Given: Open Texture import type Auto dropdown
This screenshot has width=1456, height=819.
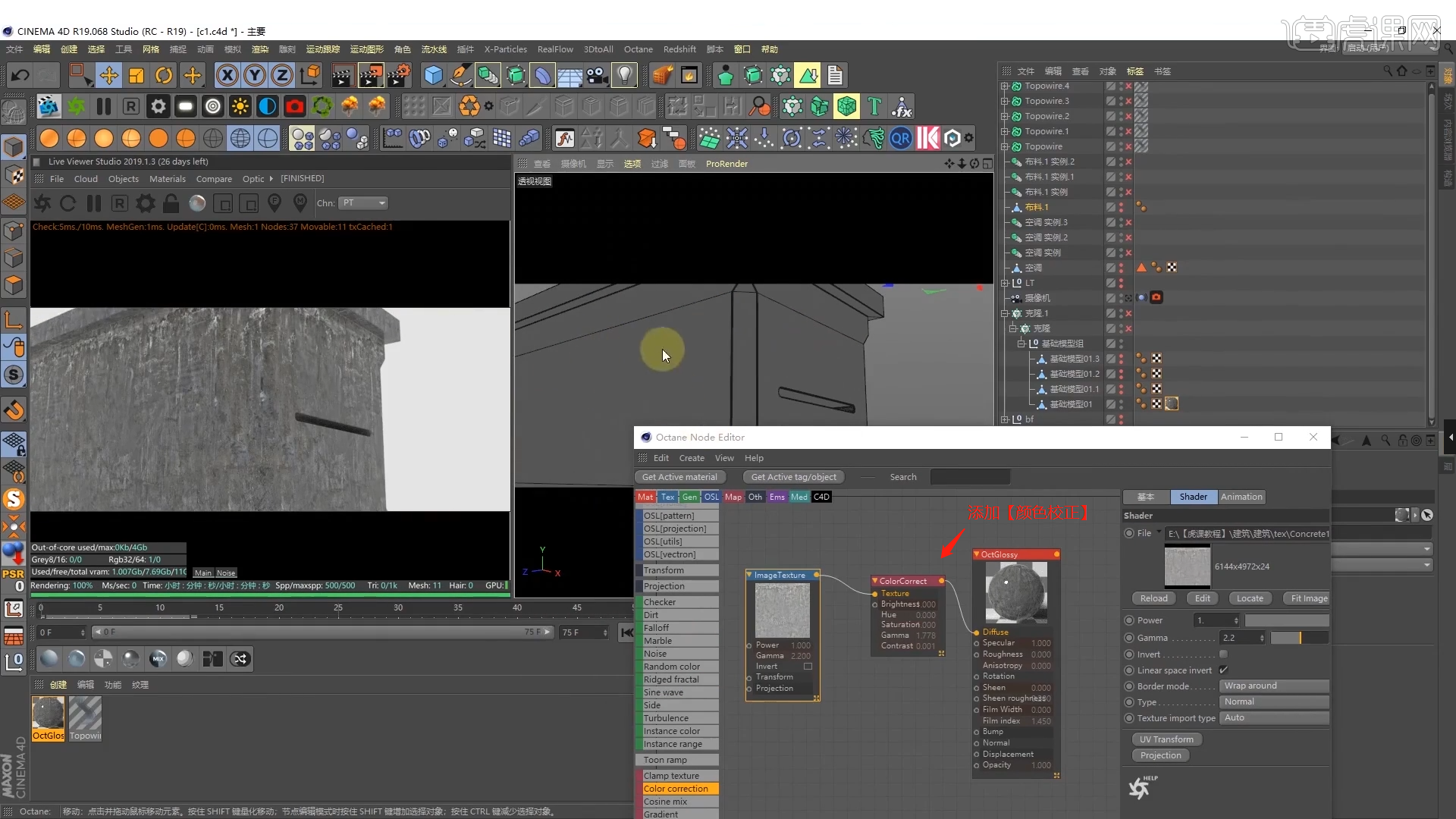Looking at the screenshot, I should tap(1274, 718).
